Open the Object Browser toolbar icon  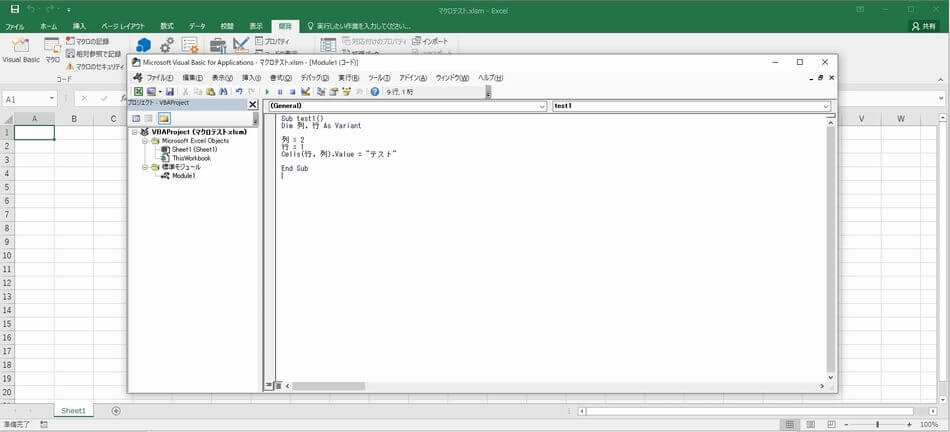coord(347,91)
